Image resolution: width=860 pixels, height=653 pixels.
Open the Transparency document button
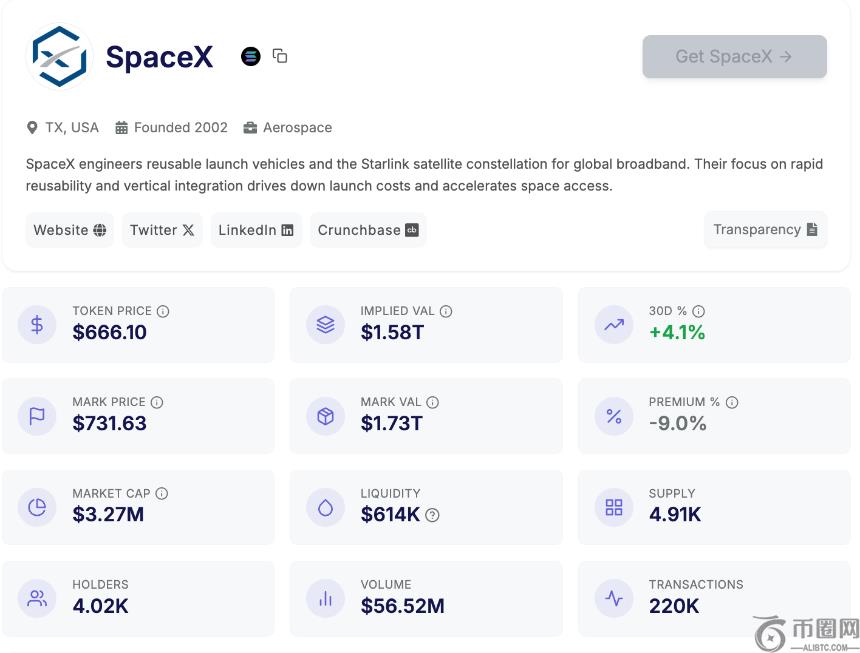point(765,229)
